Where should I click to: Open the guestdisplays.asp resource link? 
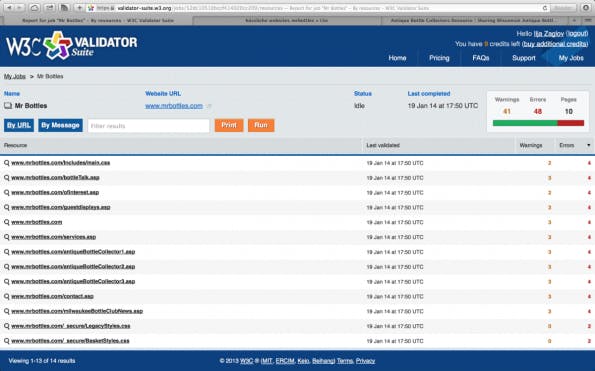coord(61,207)
